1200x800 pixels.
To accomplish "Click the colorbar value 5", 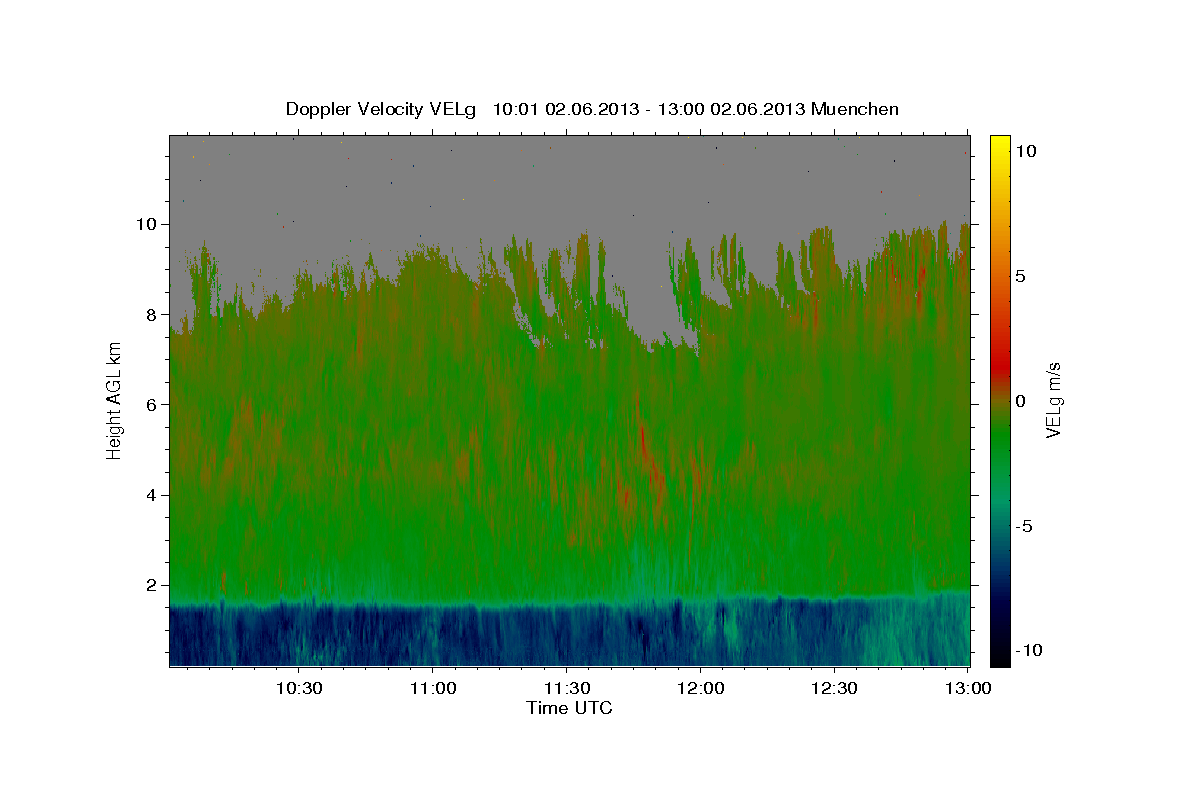I will (x=1021, y=276).
